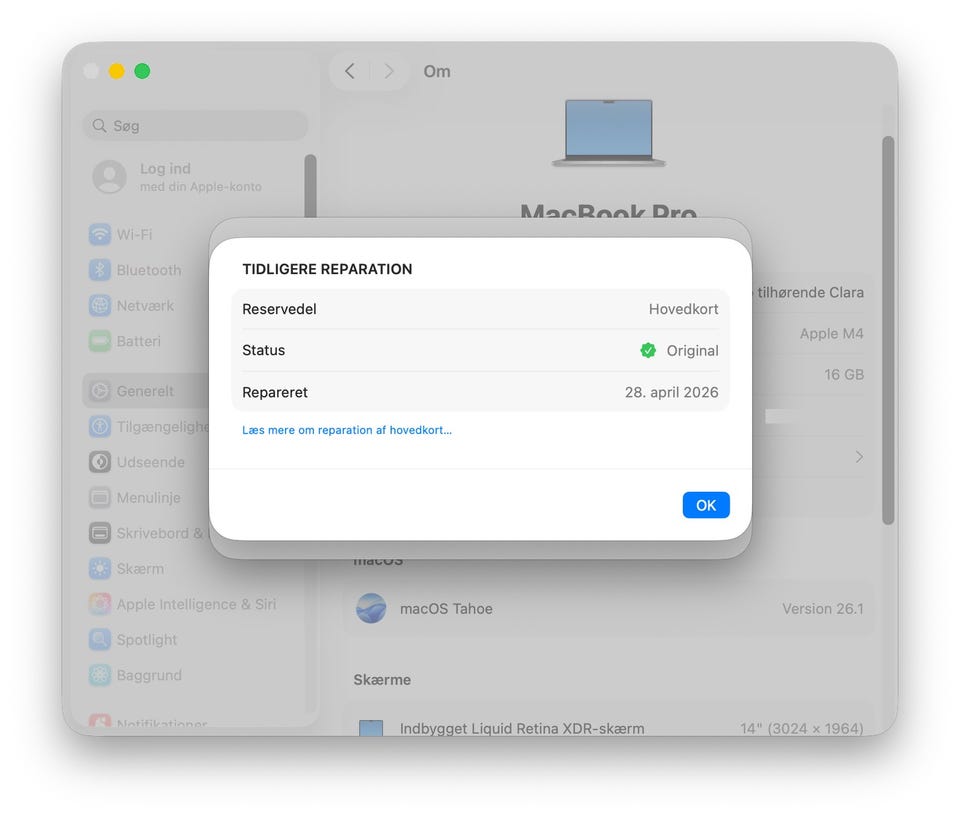Viewport: 960px width, 818px height.
Task: Open the Bluetooth settings pane
Action: [149, 270]
